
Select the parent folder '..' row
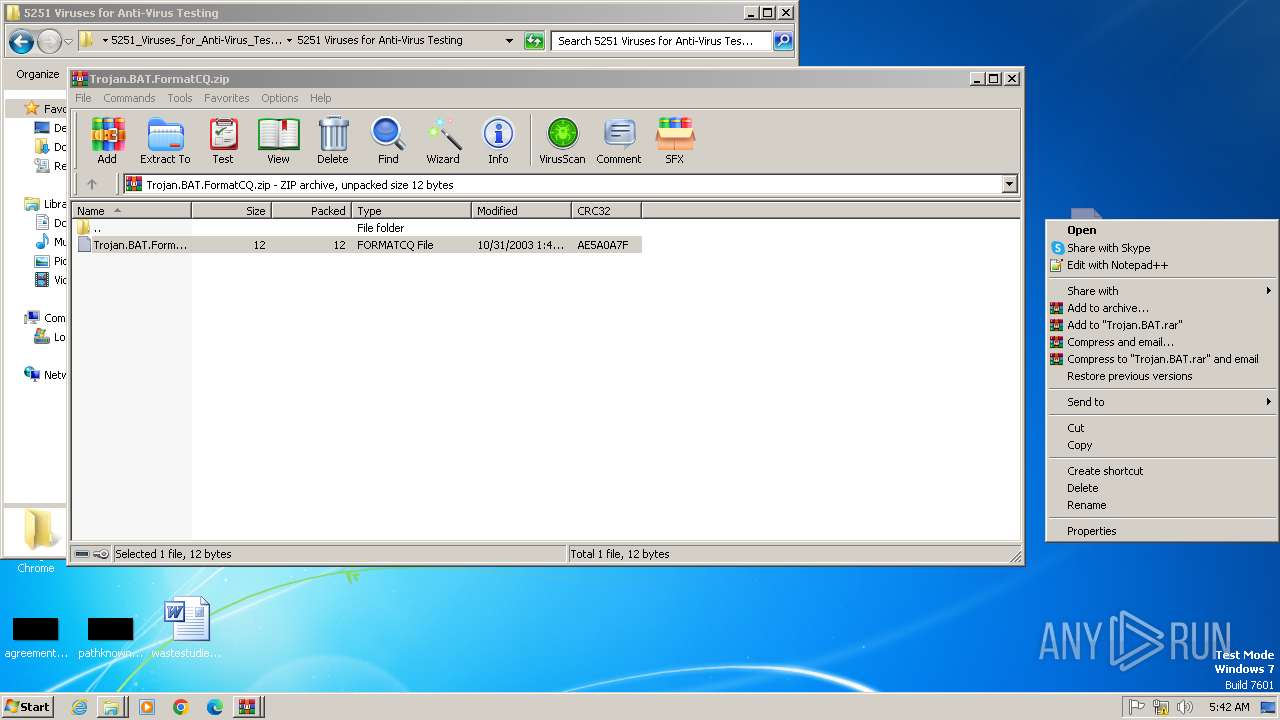coord(357,227)
